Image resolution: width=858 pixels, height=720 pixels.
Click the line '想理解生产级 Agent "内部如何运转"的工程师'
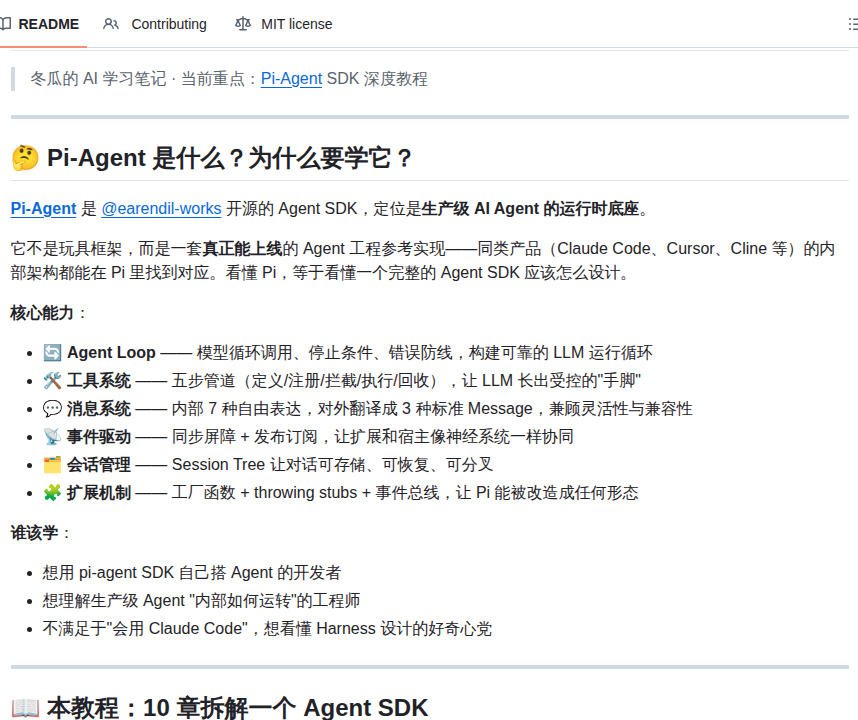pos(201,601)
